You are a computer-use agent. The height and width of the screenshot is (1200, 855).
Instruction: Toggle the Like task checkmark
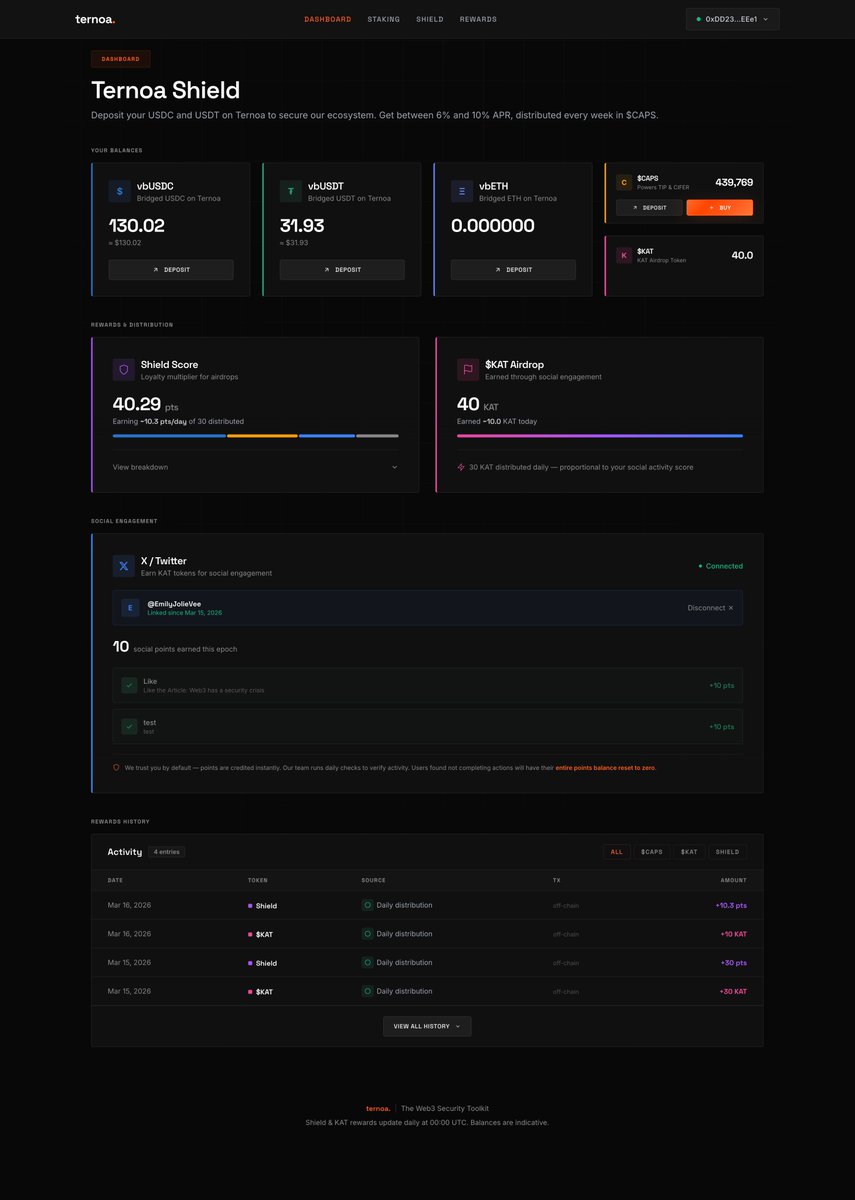(x=129, y=686)
